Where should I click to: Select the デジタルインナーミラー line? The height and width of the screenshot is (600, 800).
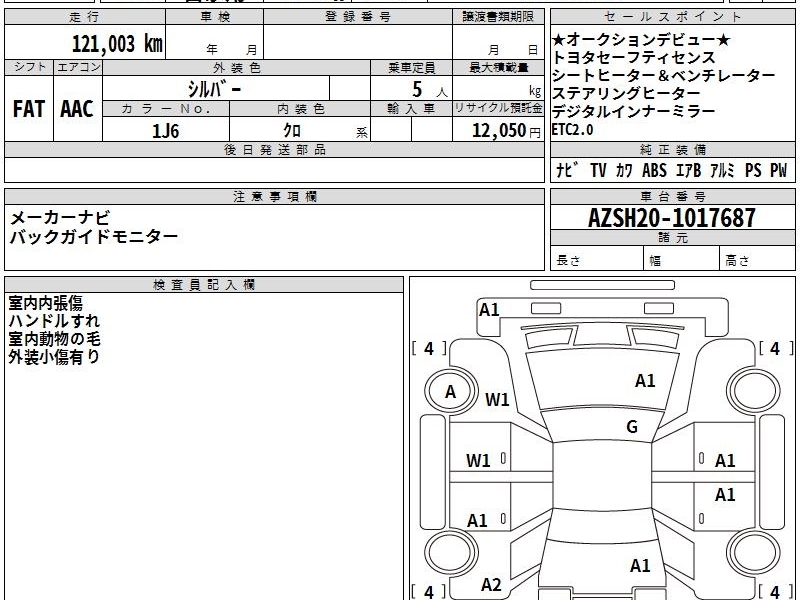(634, 111)
